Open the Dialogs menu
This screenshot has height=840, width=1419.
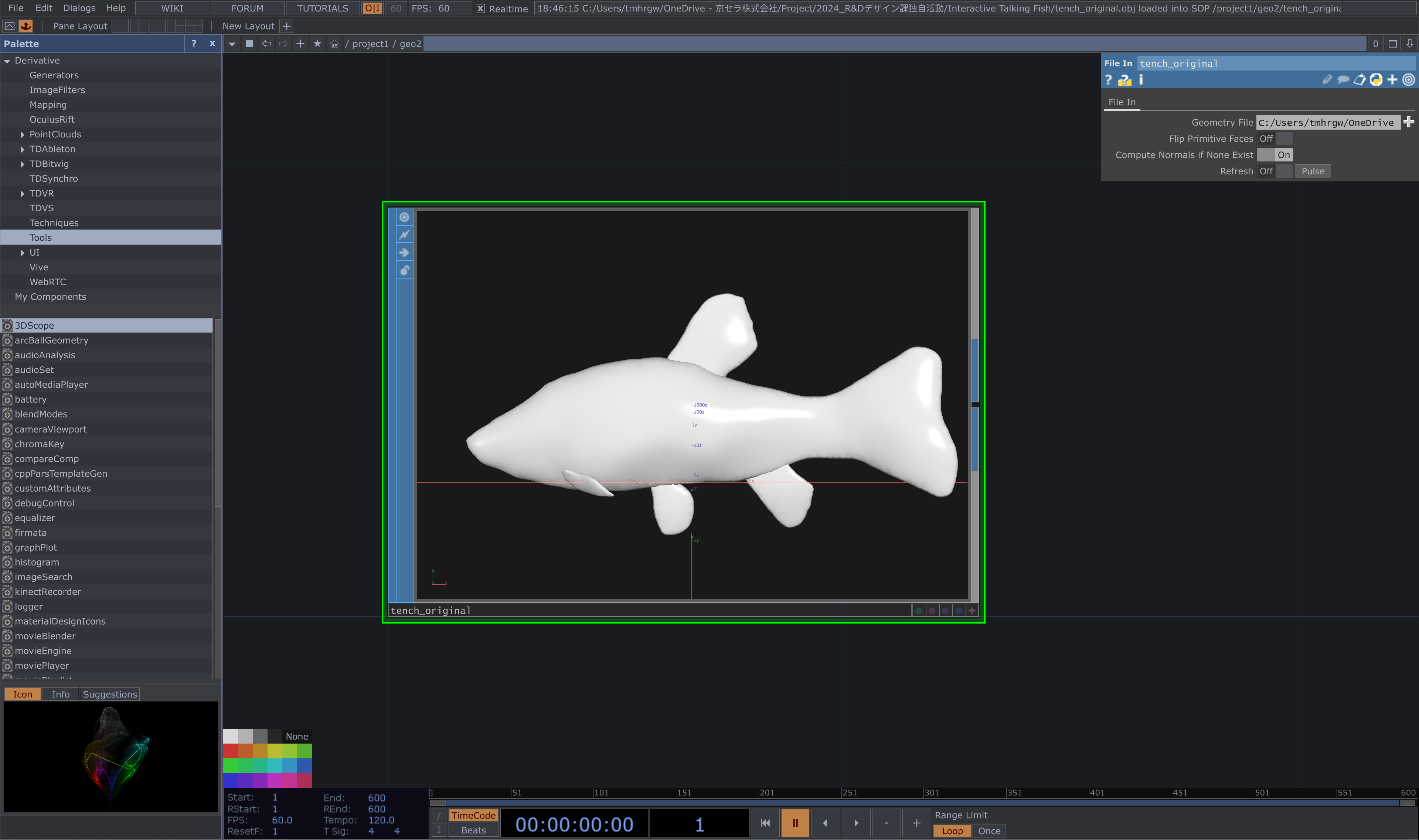pos(79,8)
